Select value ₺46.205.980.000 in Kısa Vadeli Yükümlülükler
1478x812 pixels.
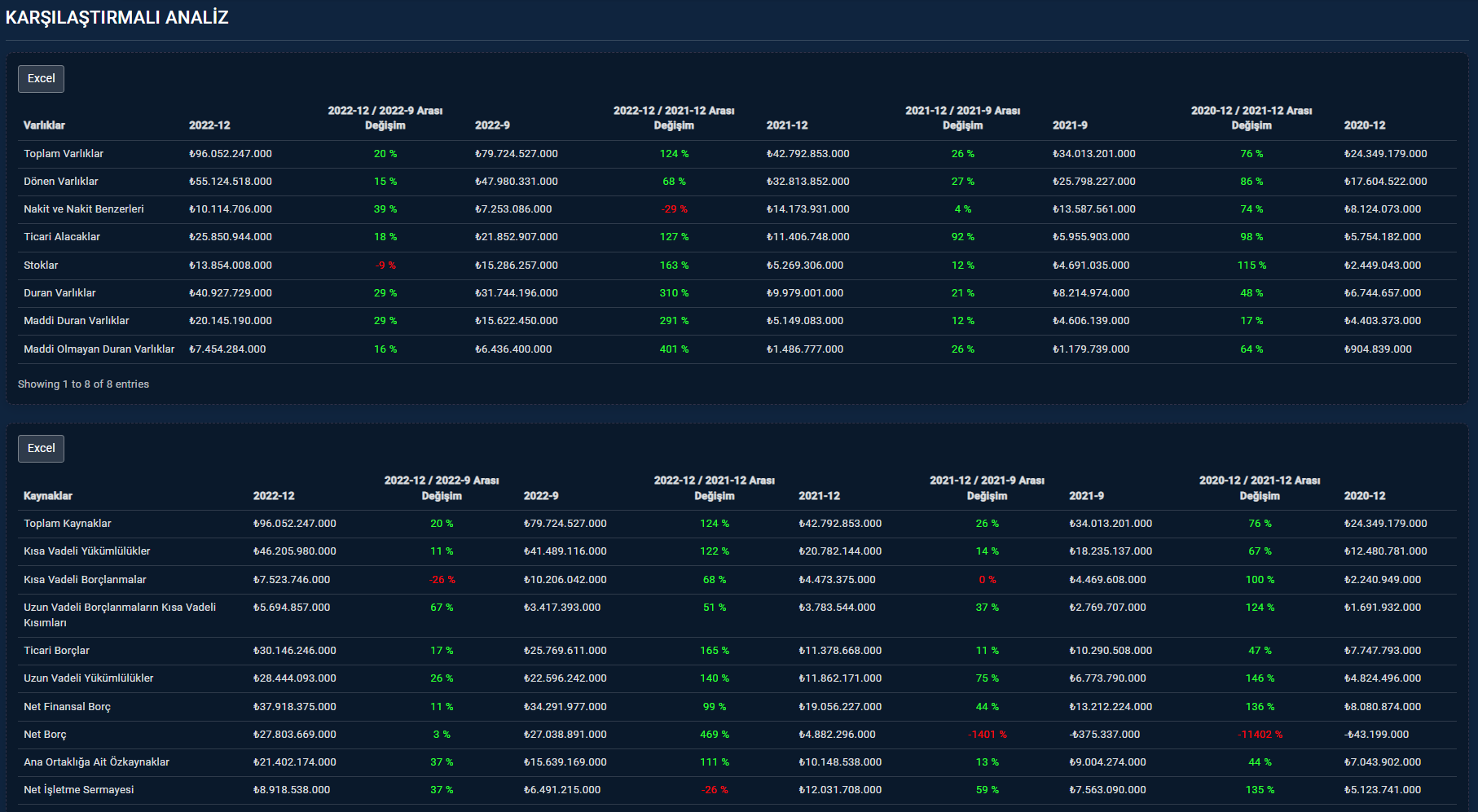tap(294, 551)
